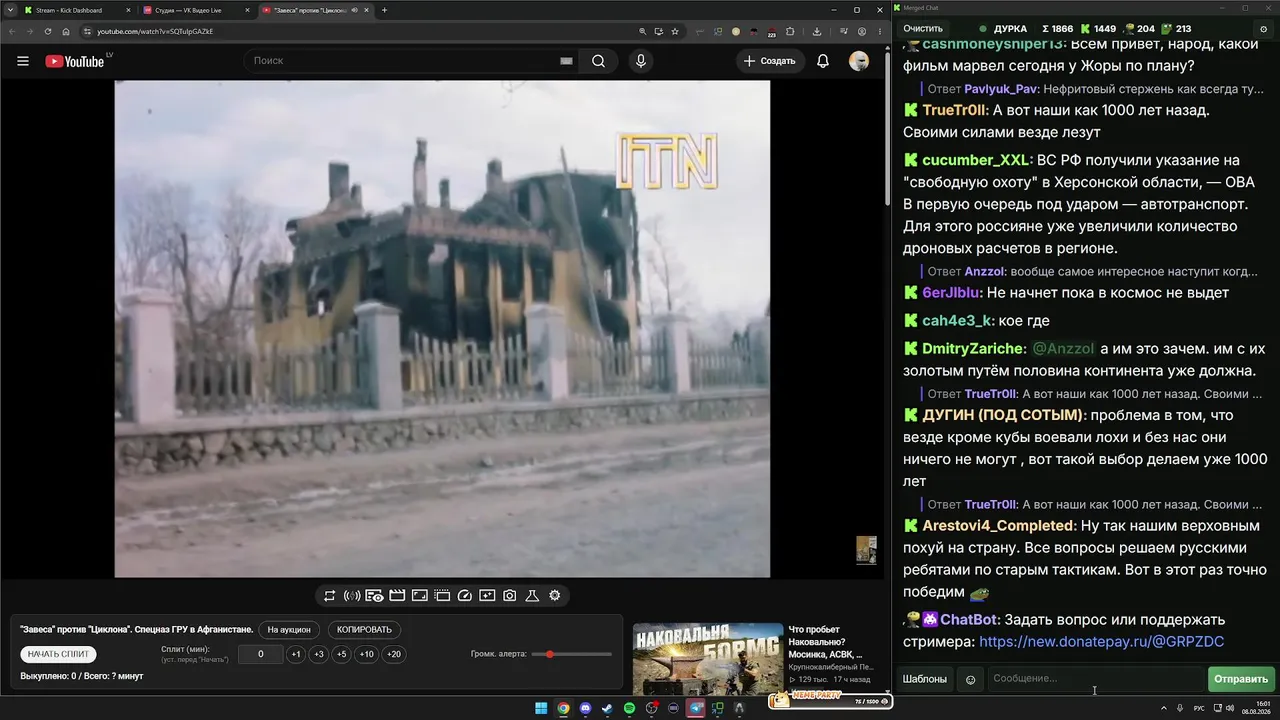Click the loop icon in the video toolbar
This screenshot has width=1280, height=720.
click(329, 596)
